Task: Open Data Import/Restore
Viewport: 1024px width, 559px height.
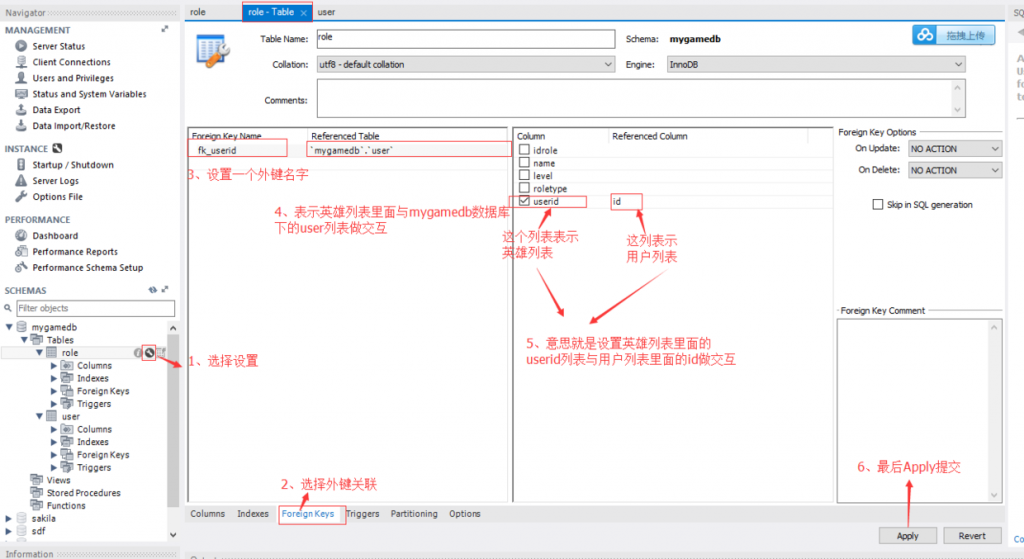Action: (74, 126)
